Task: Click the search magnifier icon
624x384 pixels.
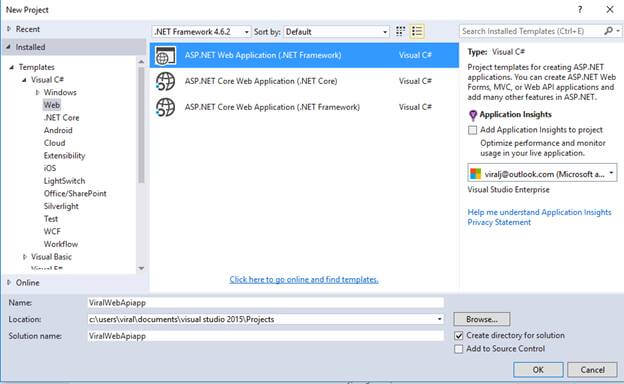Action: (608, 31)
